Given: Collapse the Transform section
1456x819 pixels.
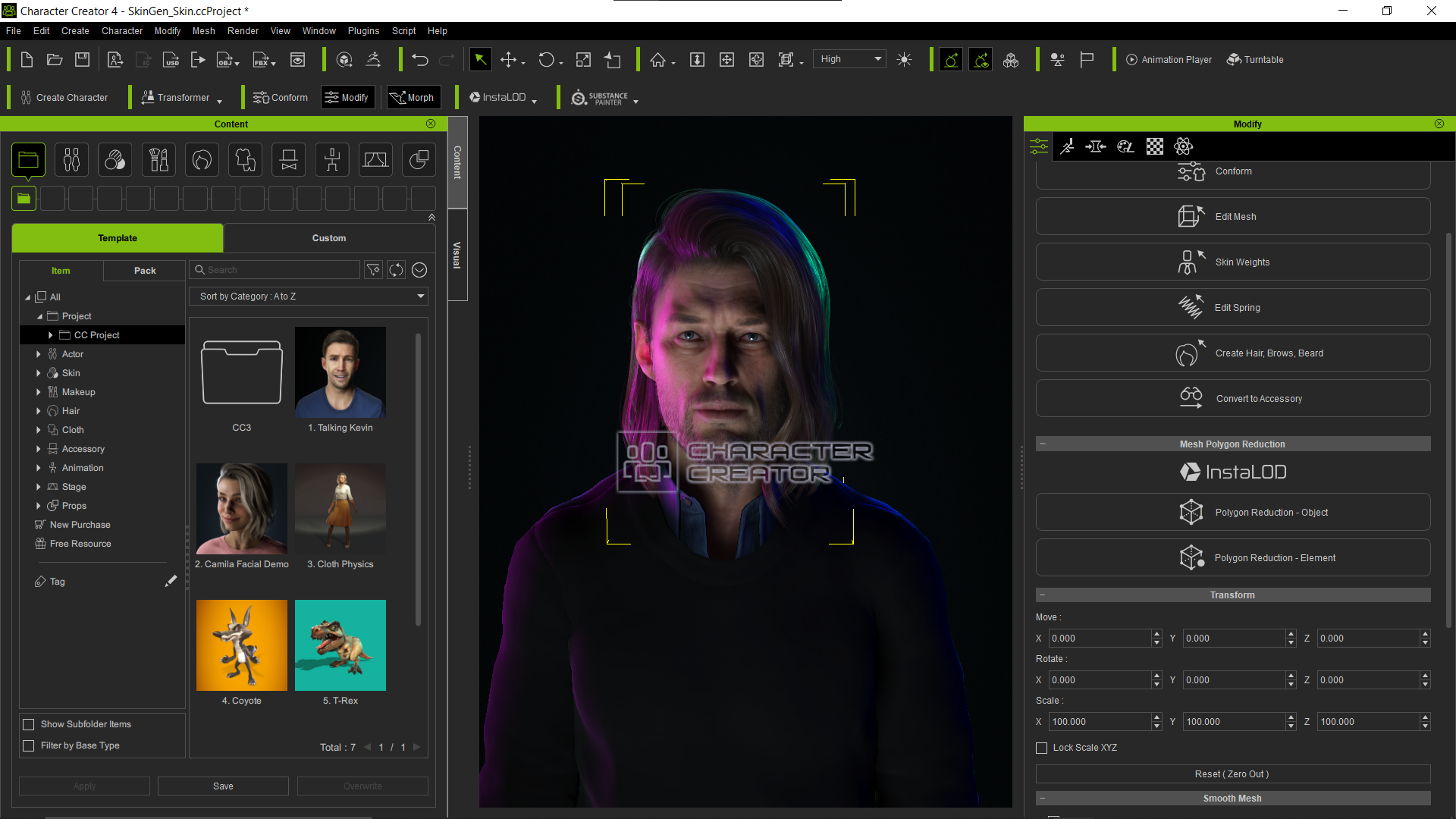Looking at the screenshot, I should (1043, 595).
